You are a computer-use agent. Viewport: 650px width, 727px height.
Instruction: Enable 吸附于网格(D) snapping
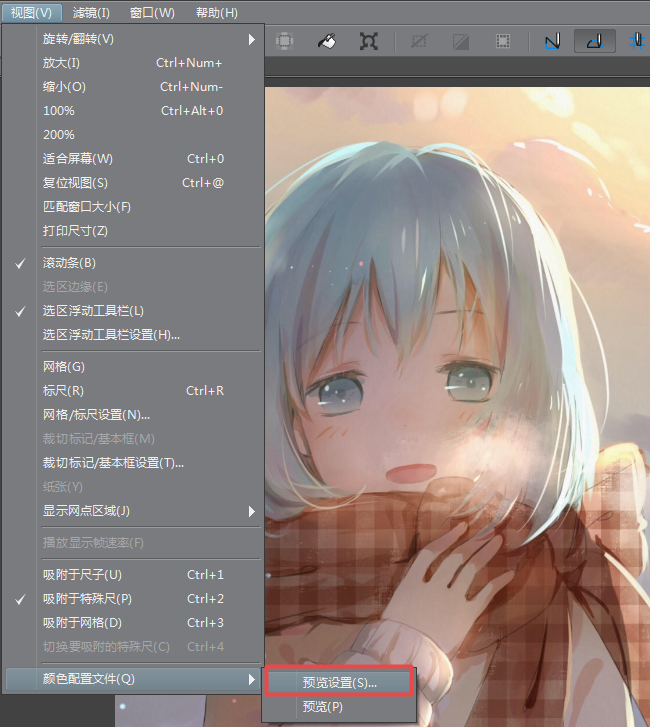(133, 623)
